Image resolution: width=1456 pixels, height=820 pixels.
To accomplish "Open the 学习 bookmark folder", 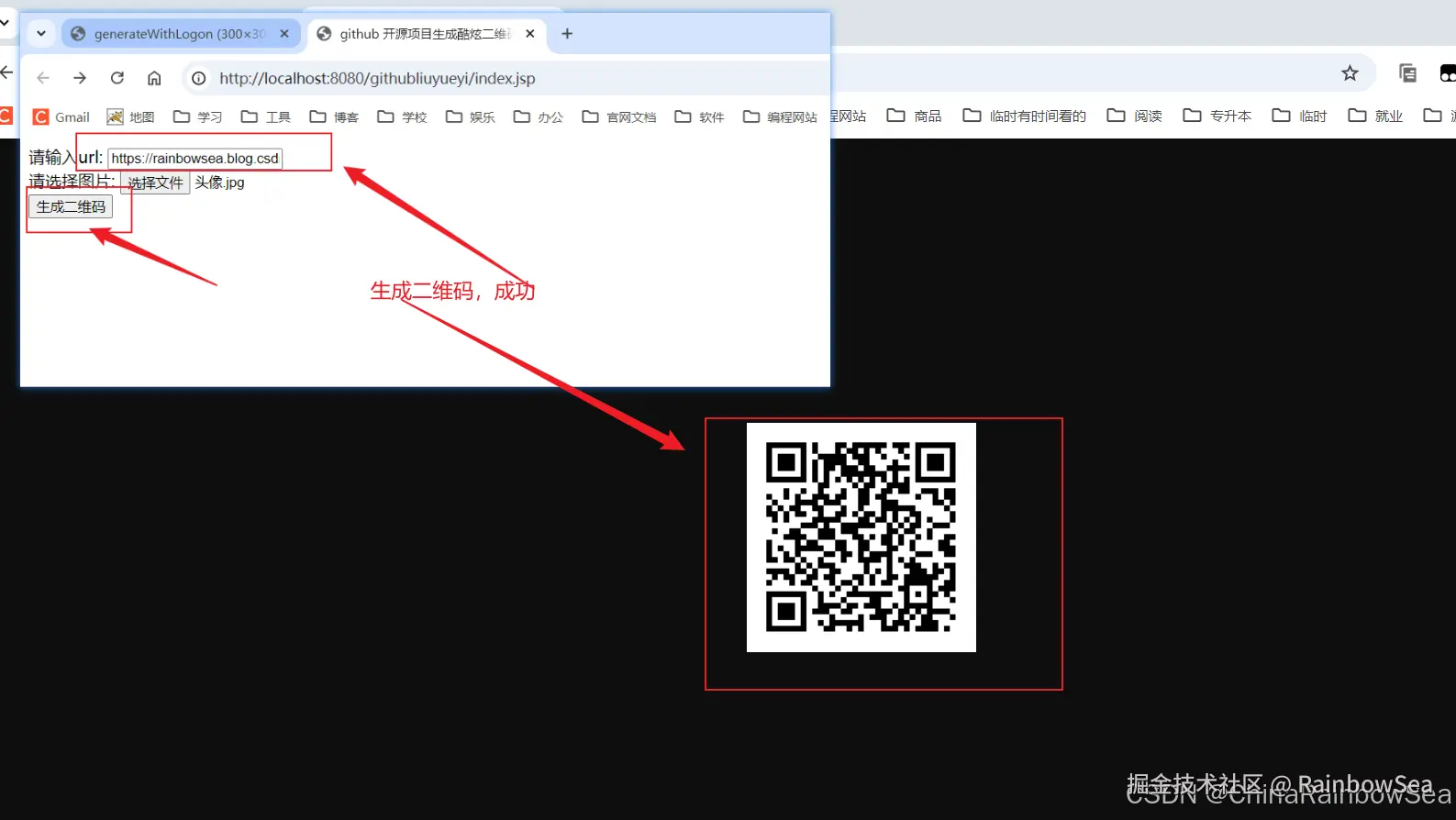I will (x=198, y=116).
